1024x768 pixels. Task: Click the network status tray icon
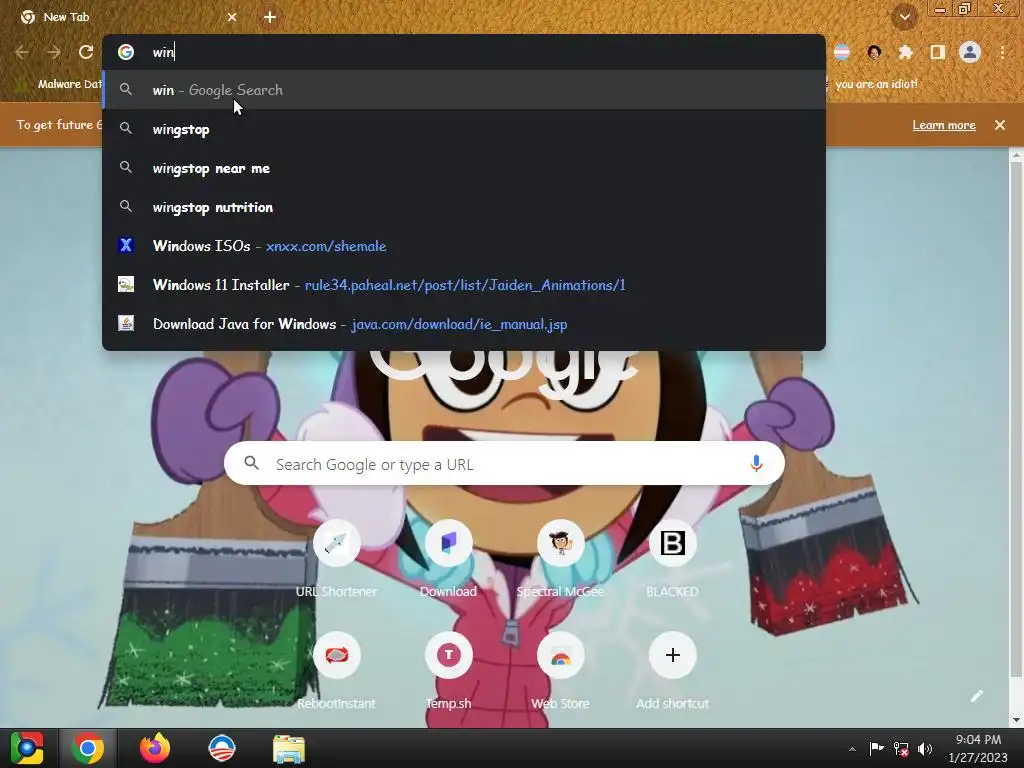tap(901, 749)
